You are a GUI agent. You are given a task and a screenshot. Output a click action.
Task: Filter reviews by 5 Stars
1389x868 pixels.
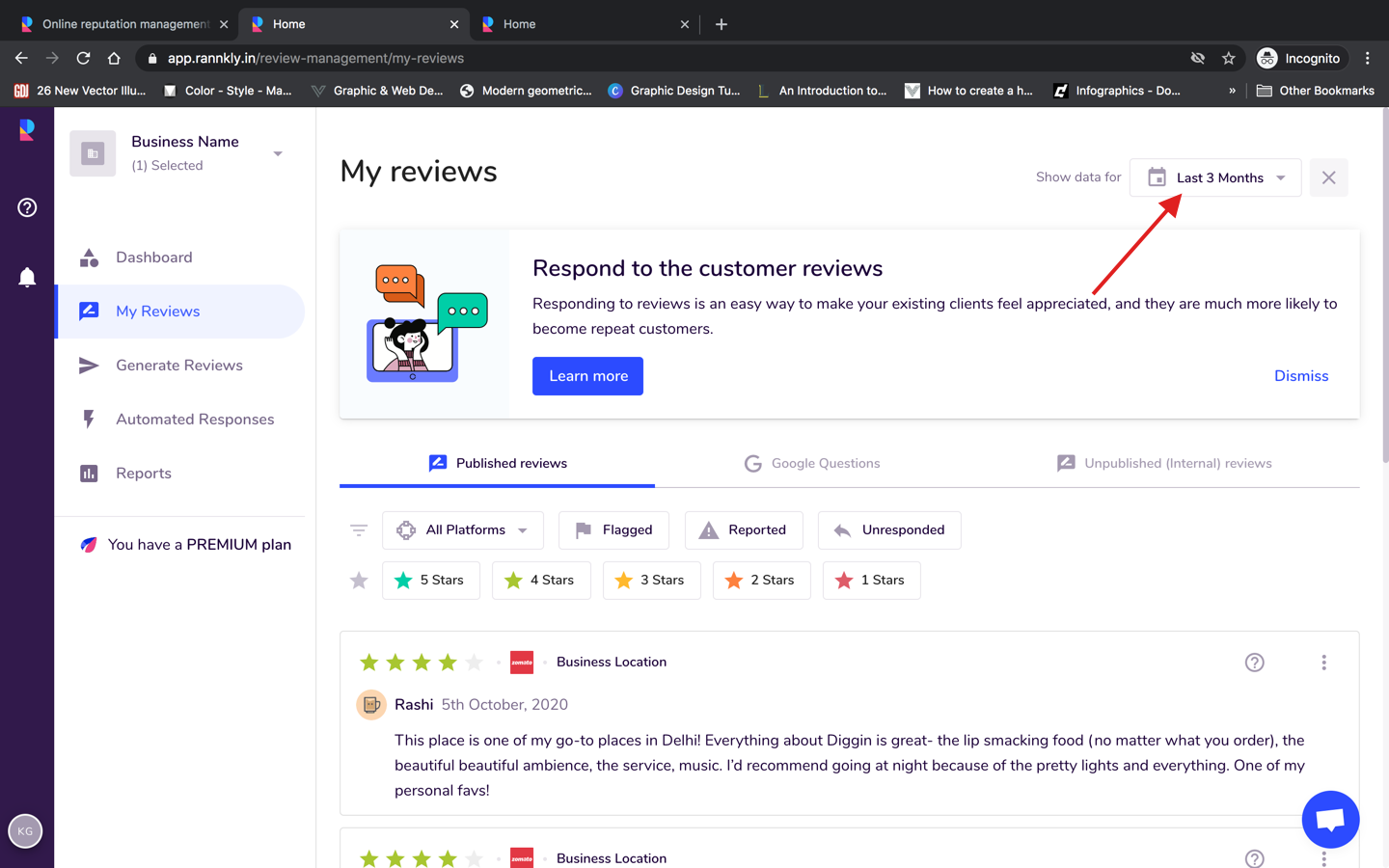click(430, 581)
